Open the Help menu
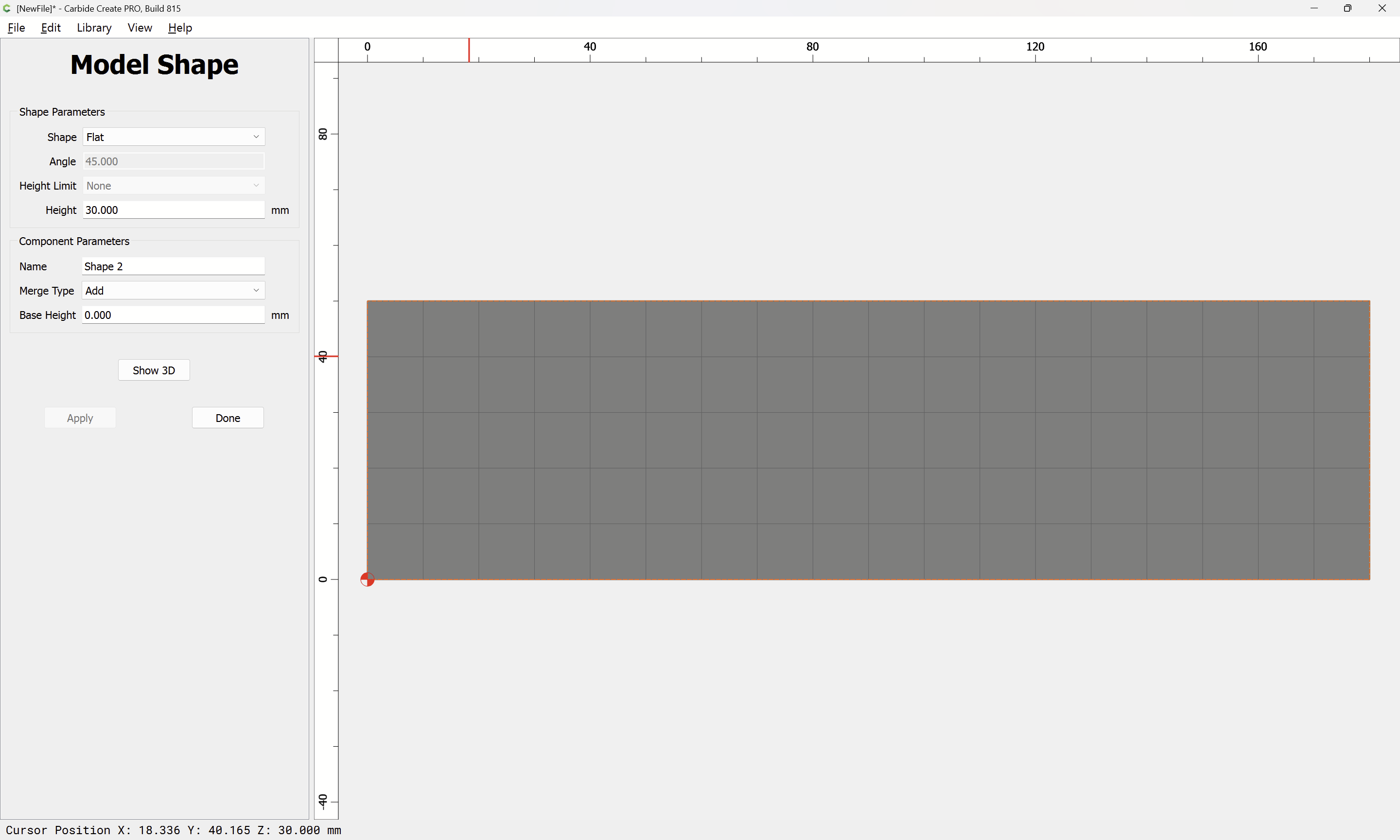The image size is (1400, 840). coord(180,28)
